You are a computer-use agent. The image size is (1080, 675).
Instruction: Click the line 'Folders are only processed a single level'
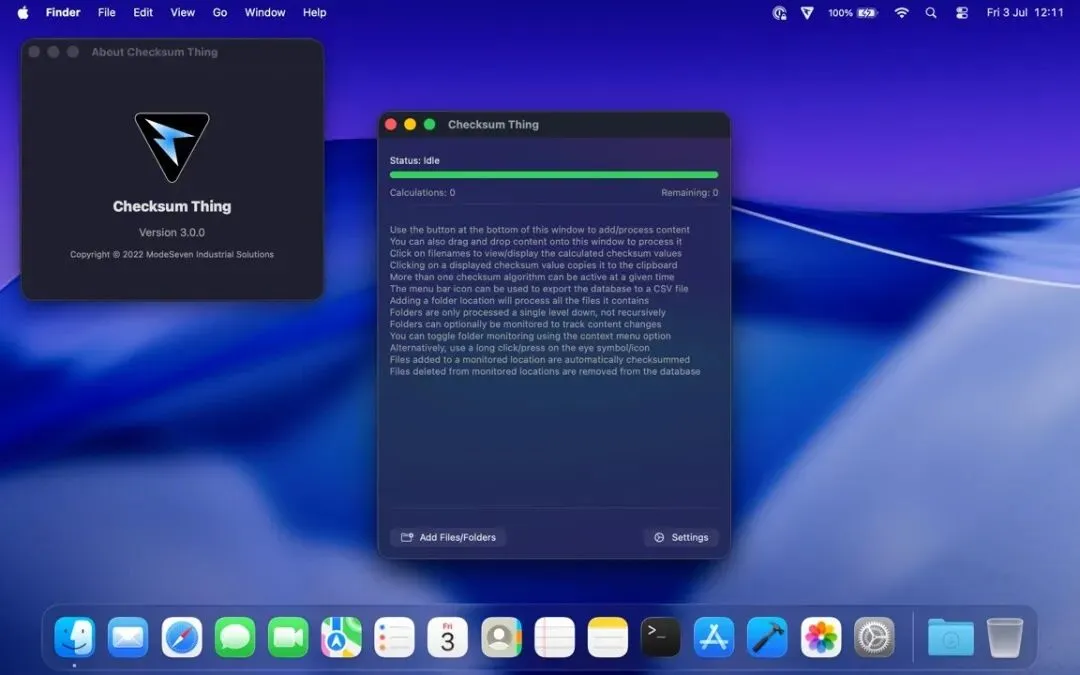pos(528,312)
